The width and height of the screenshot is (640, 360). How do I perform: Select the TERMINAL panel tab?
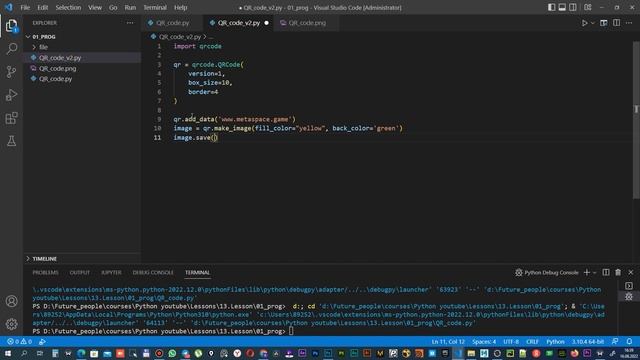tap(198, 273)
